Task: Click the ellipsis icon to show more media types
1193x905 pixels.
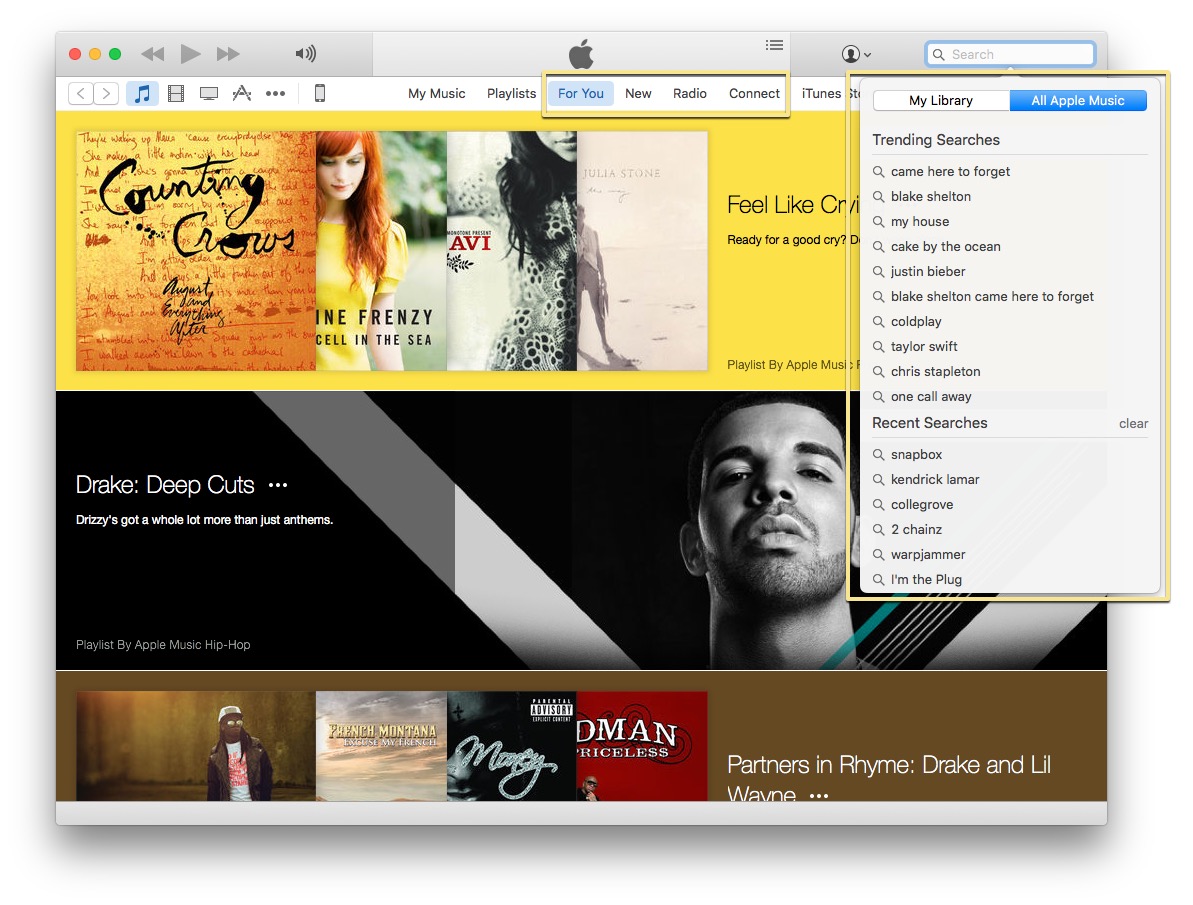Action: tap(275, 92)
